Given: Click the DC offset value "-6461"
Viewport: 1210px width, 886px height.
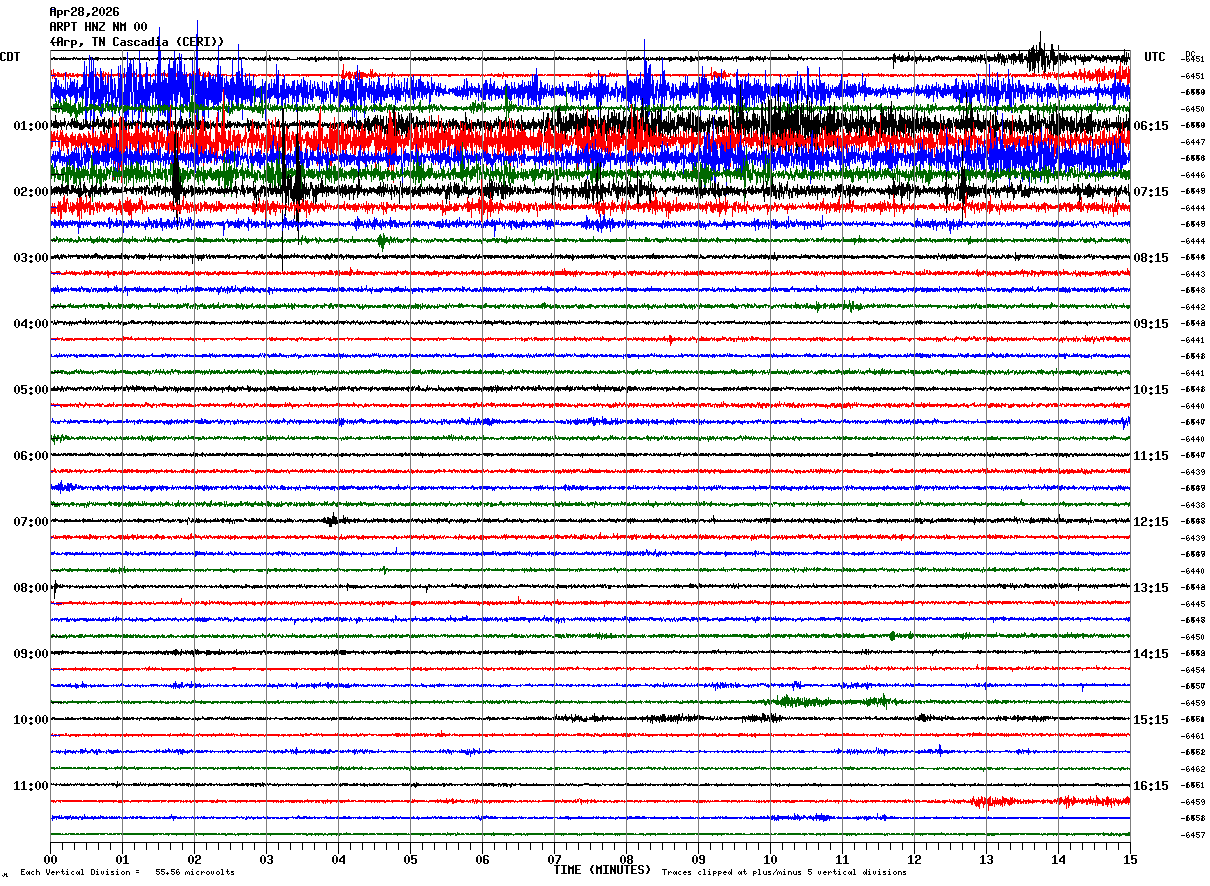Looking at the screenshot, I should click(1192, 736).
